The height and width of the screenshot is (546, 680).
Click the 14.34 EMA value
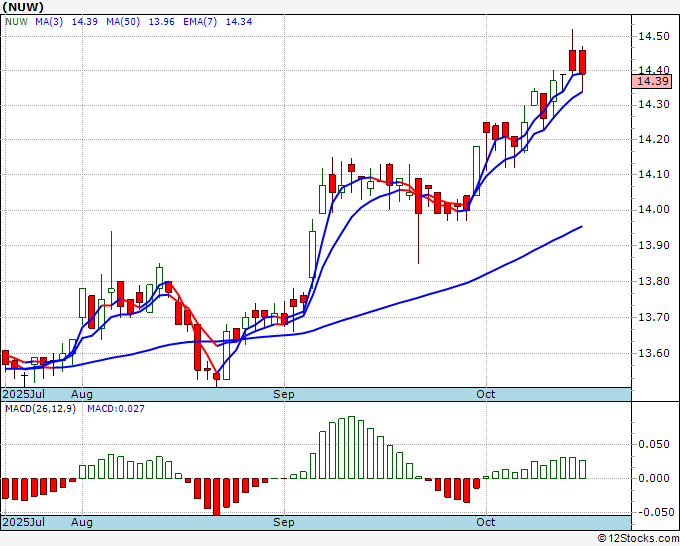(x=239, y=22)
